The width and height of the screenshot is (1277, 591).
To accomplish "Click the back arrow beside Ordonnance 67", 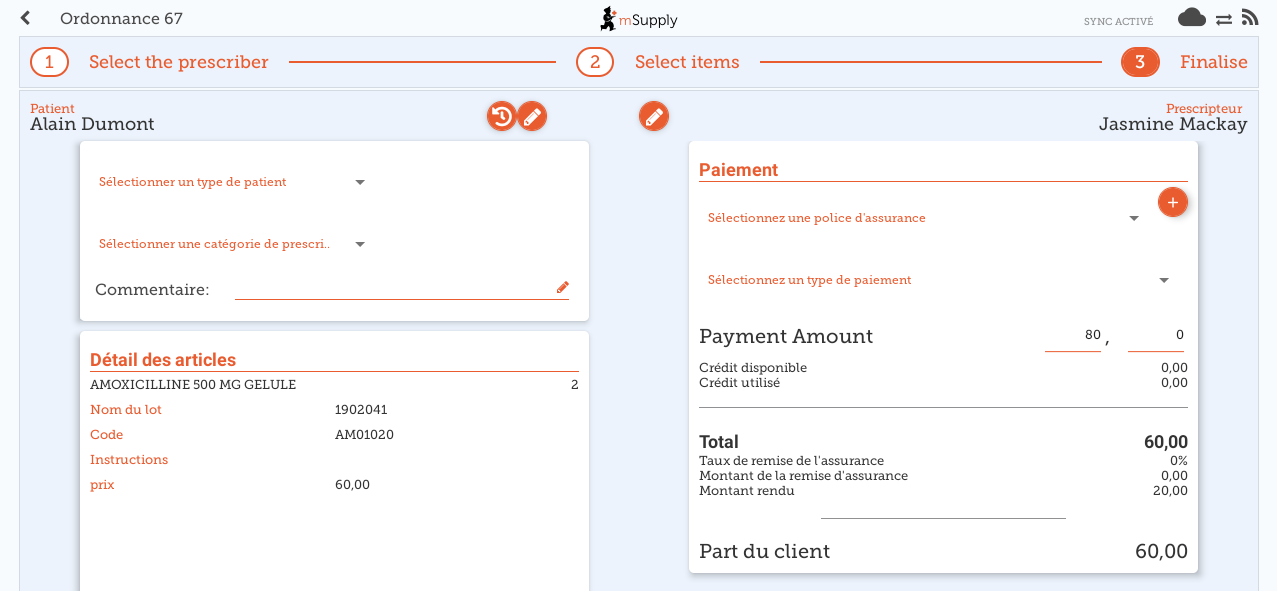I will click(25, 18).
